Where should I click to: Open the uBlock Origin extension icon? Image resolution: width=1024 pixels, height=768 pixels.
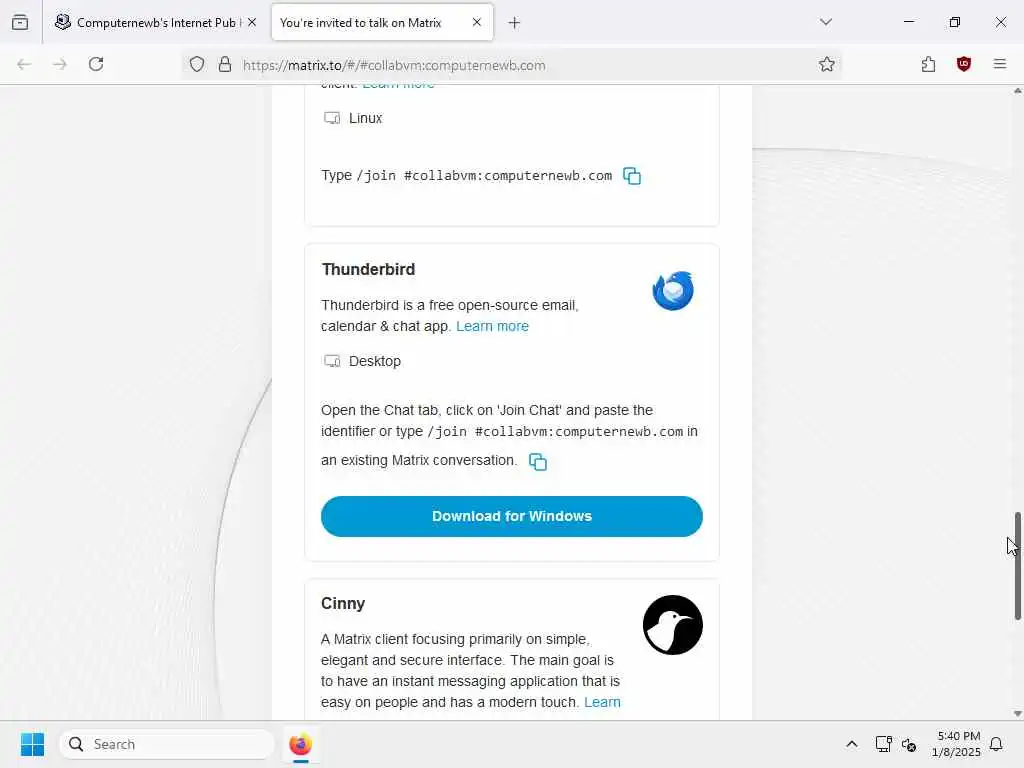pyautogui.click(x=964, y=64)
